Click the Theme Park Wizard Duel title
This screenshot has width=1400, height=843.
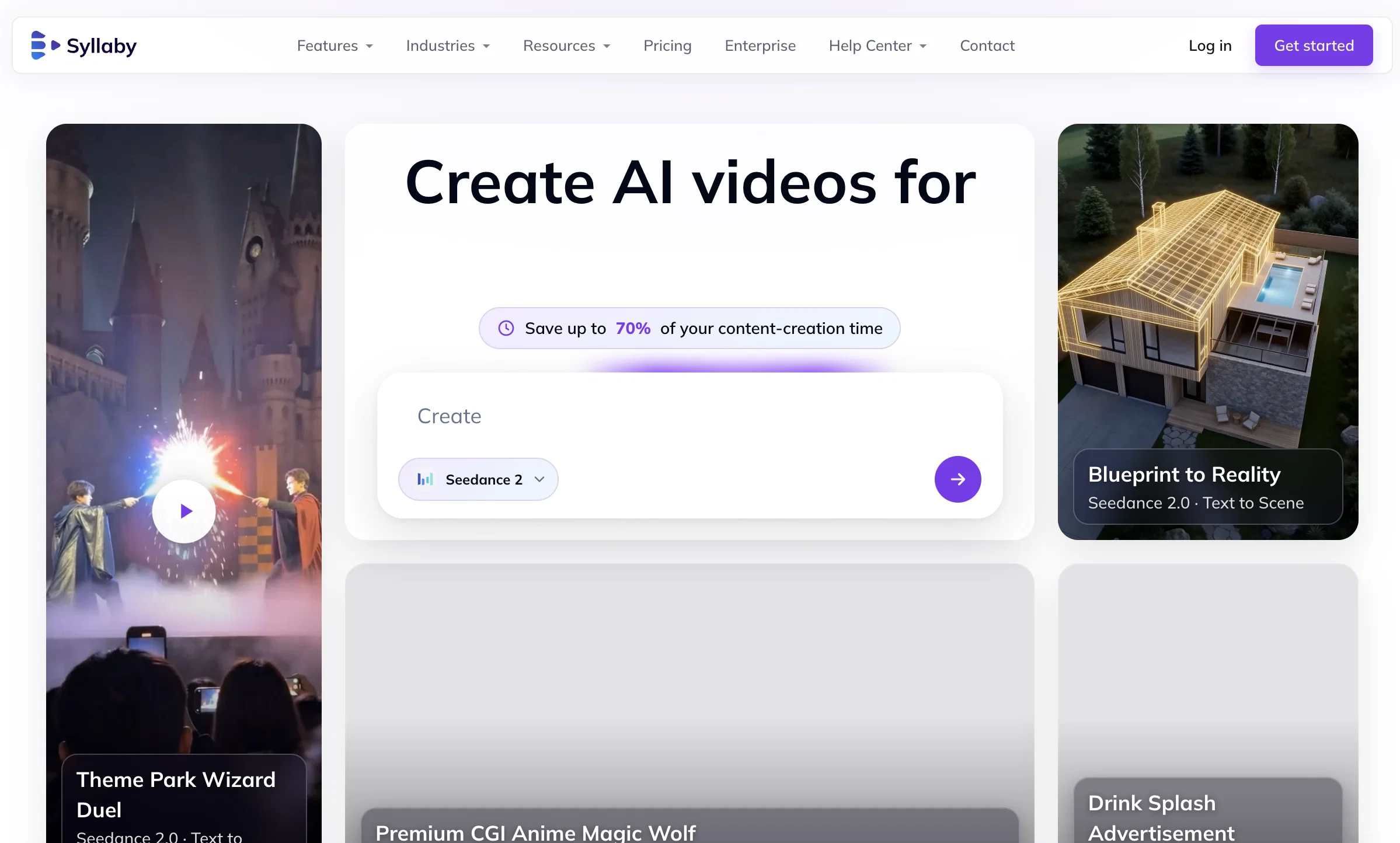(176, 795)
